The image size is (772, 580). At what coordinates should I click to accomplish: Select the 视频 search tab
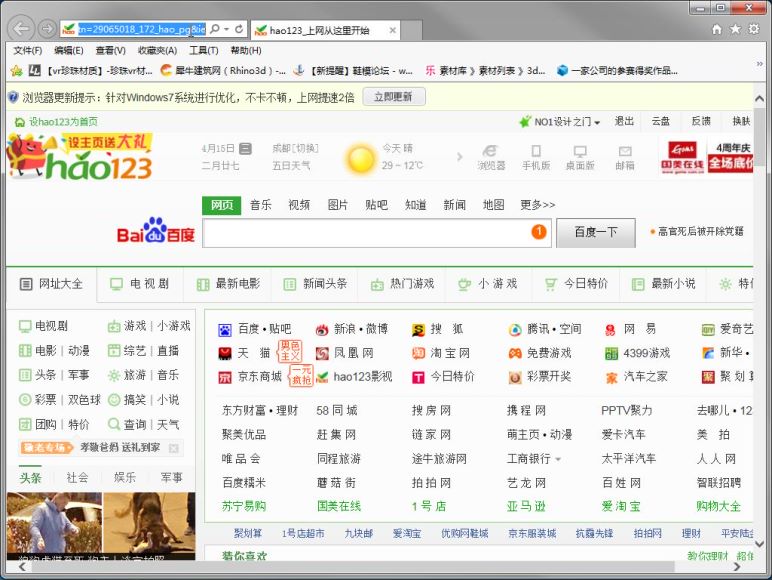299,205
